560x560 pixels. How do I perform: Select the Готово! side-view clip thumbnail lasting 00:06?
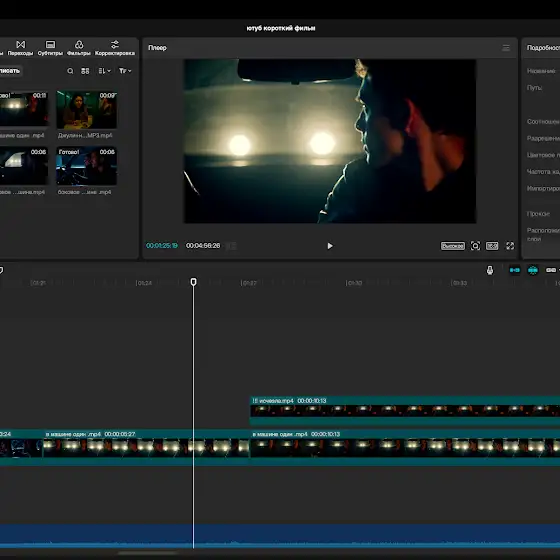(x=86, y=166)
